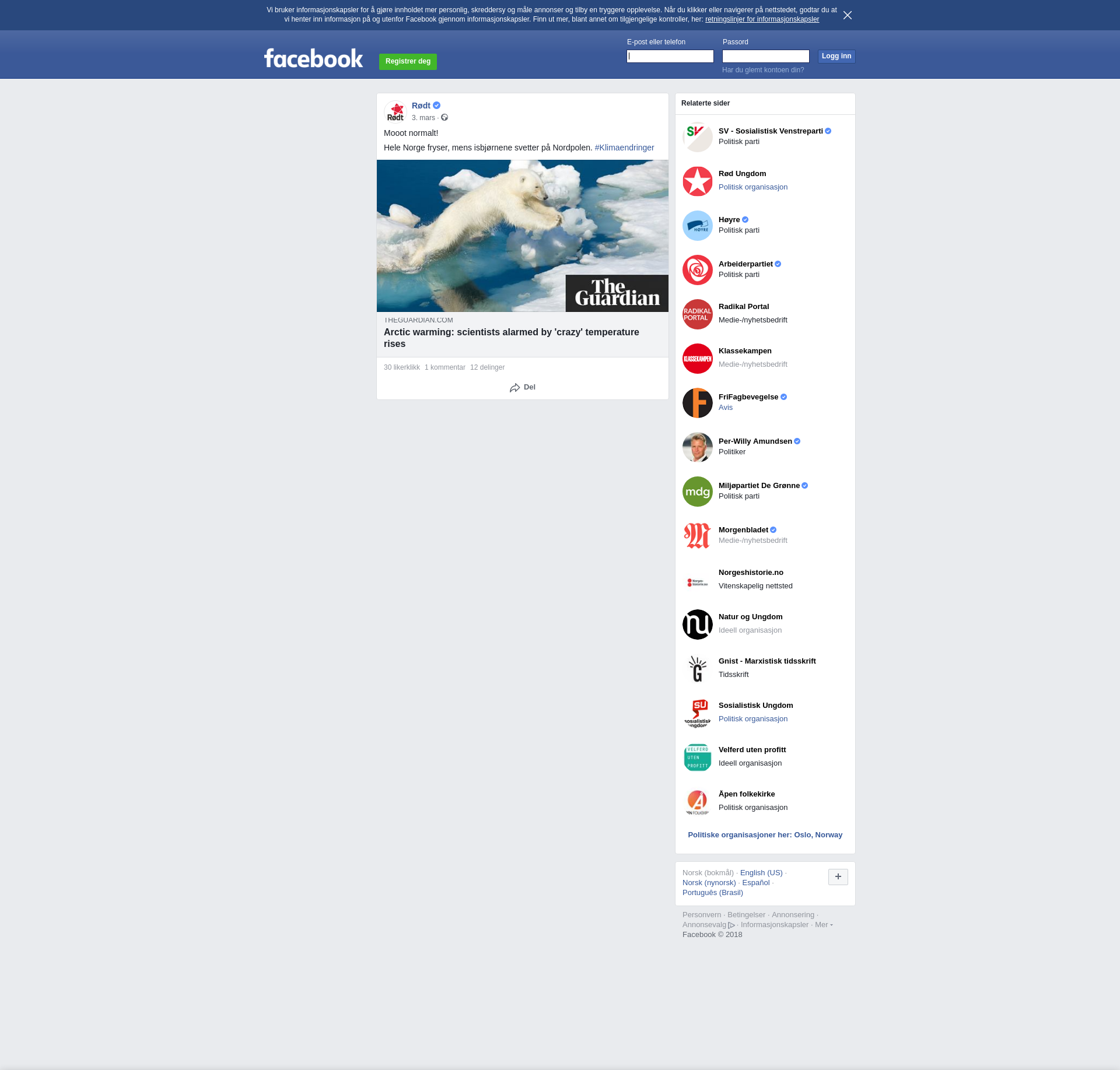Click the green mdg logo
This screenshot has height=1070, width=1120.
pyautogui.click(x=697, y=492)
